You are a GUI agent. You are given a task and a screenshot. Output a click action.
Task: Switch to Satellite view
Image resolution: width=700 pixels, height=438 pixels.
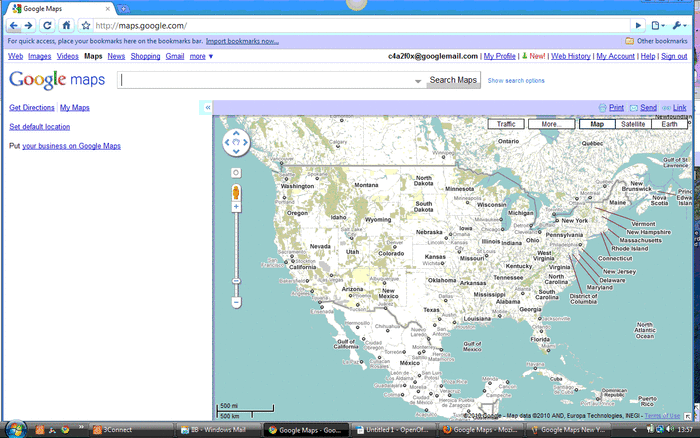633,124
